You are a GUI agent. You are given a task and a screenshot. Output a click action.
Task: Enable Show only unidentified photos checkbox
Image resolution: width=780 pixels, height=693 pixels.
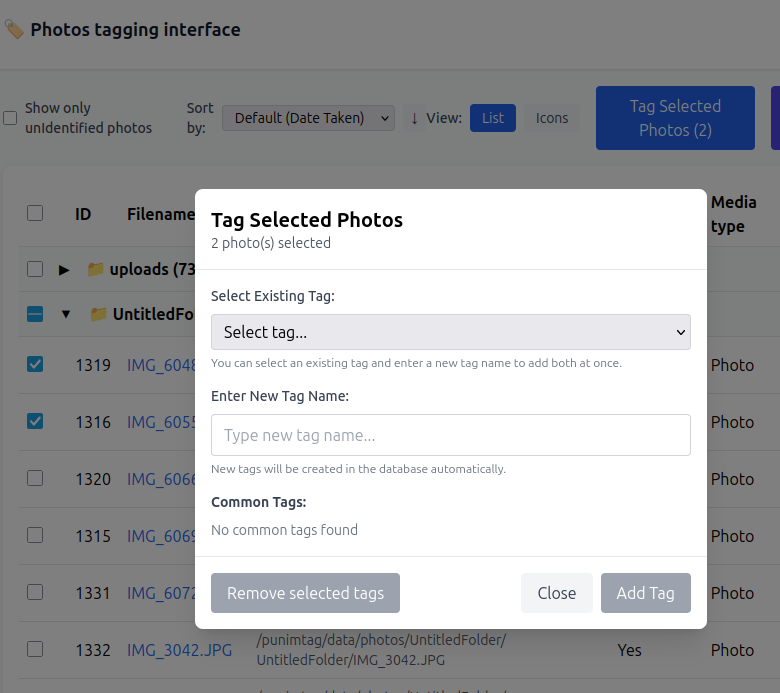(10, 118)
